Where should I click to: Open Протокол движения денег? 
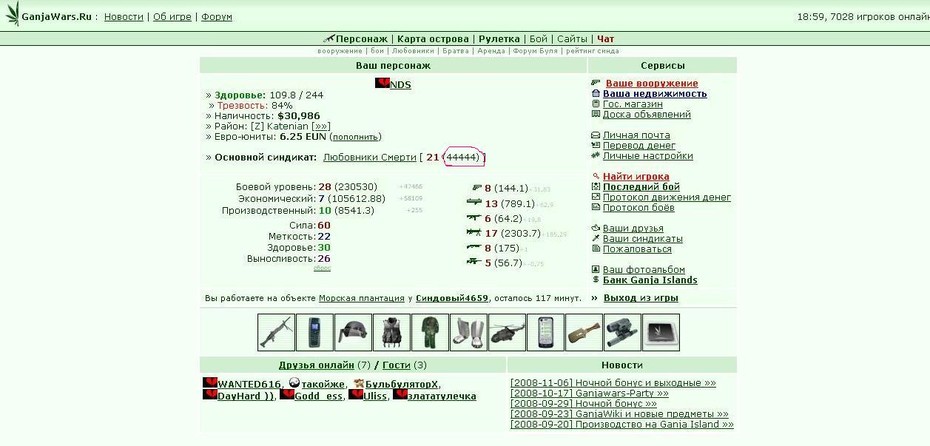point(667,197)
